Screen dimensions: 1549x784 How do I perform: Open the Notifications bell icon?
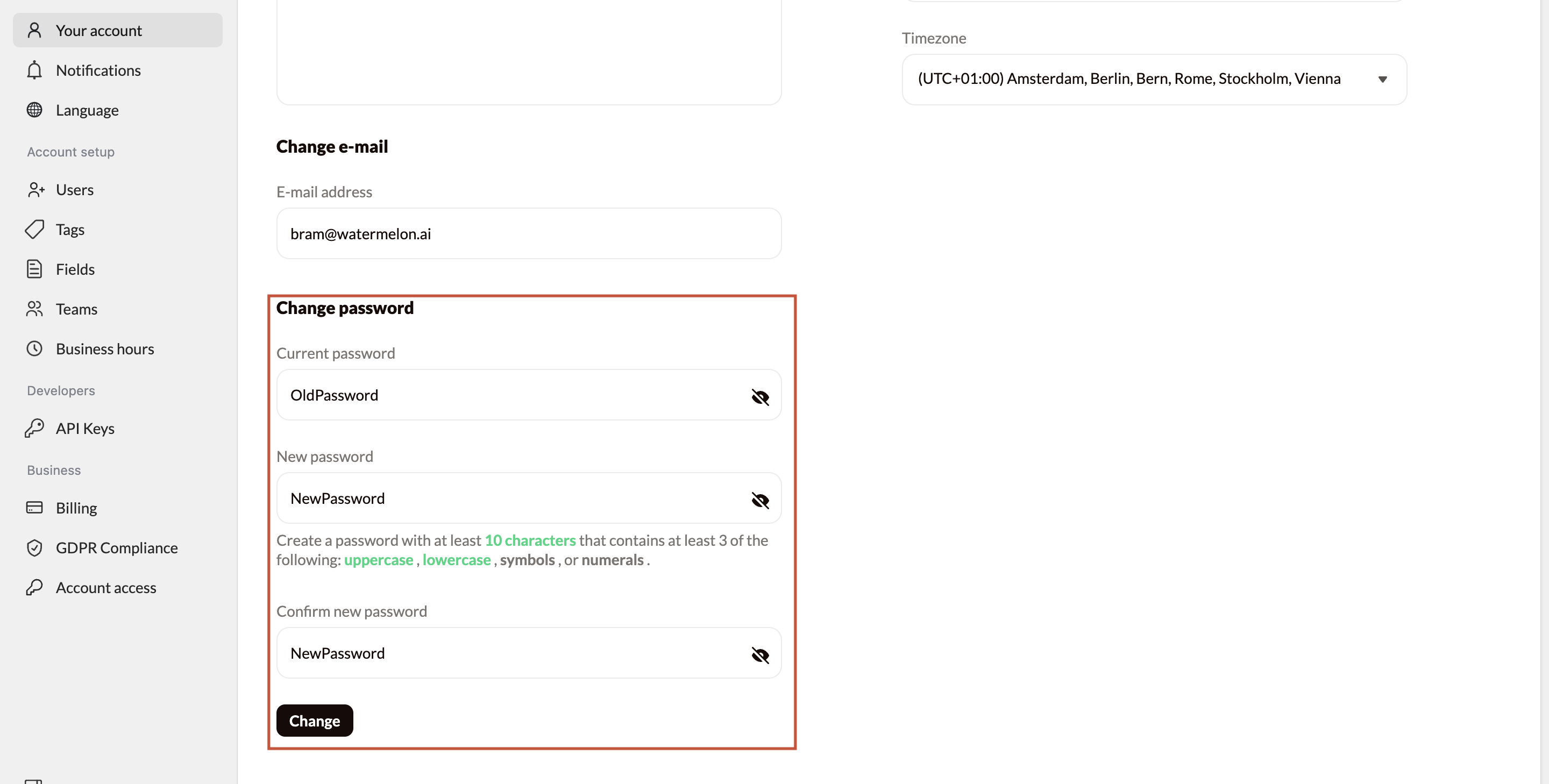click(x=34, y=70)
